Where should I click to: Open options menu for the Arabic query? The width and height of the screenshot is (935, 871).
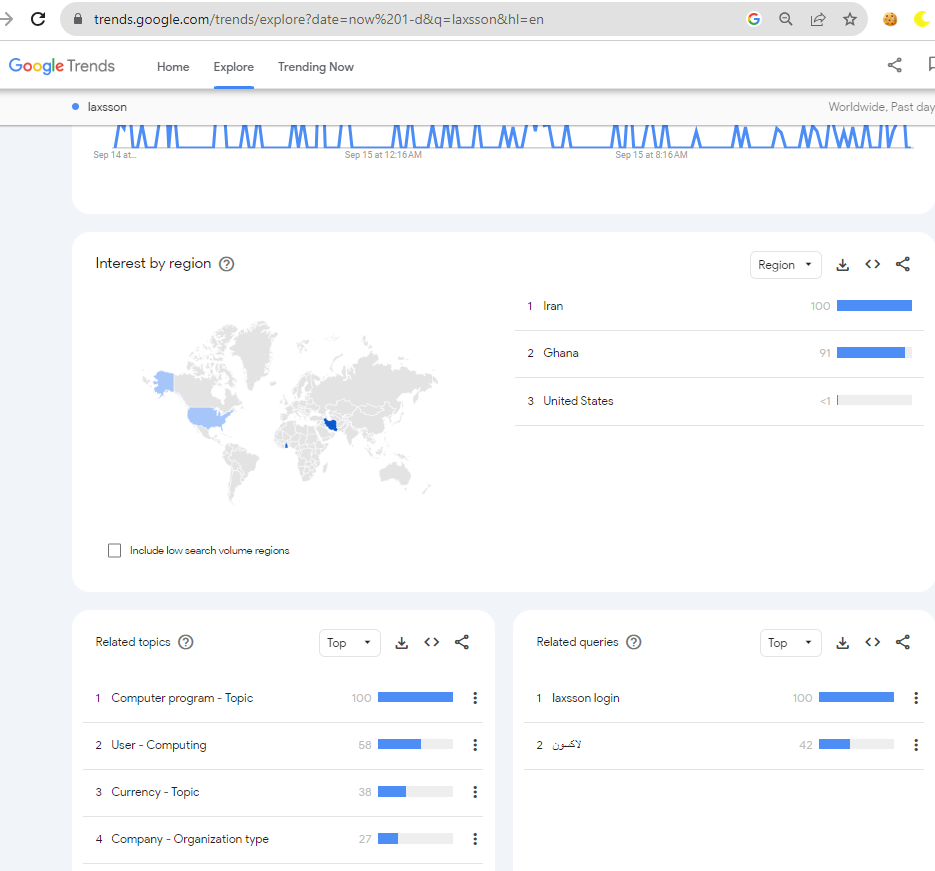pos(916,745)
